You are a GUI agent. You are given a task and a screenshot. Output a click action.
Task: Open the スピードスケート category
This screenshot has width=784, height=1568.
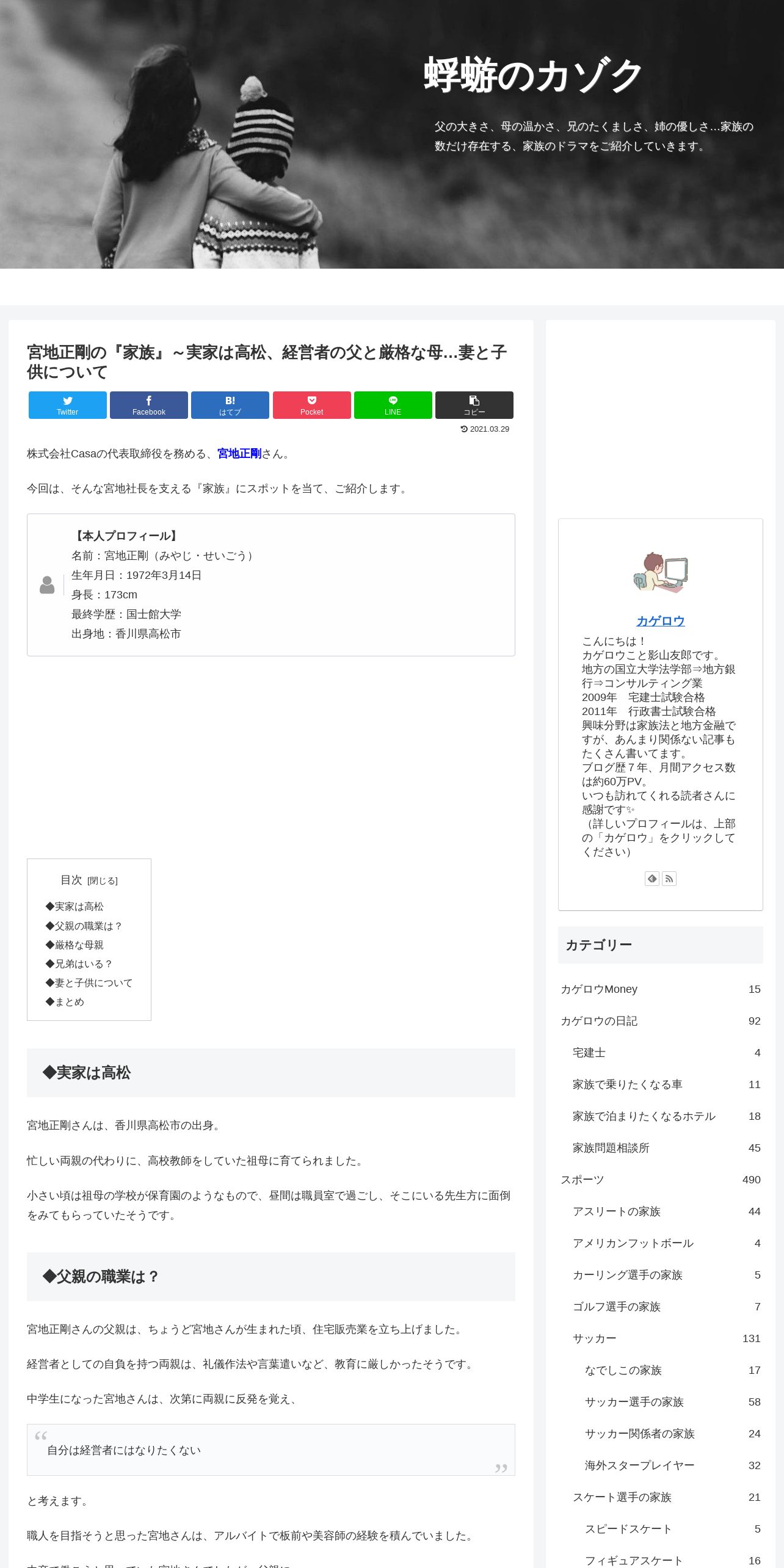[673, 1529]
